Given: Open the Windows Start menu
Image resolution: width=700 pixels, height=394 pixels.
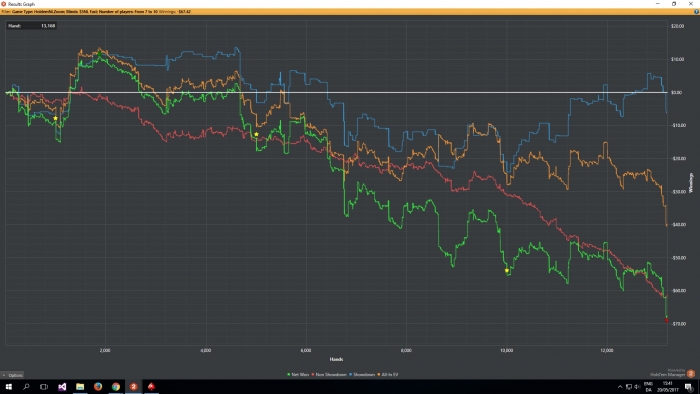Looking at the screenshot, I should (x=8, y=387).
